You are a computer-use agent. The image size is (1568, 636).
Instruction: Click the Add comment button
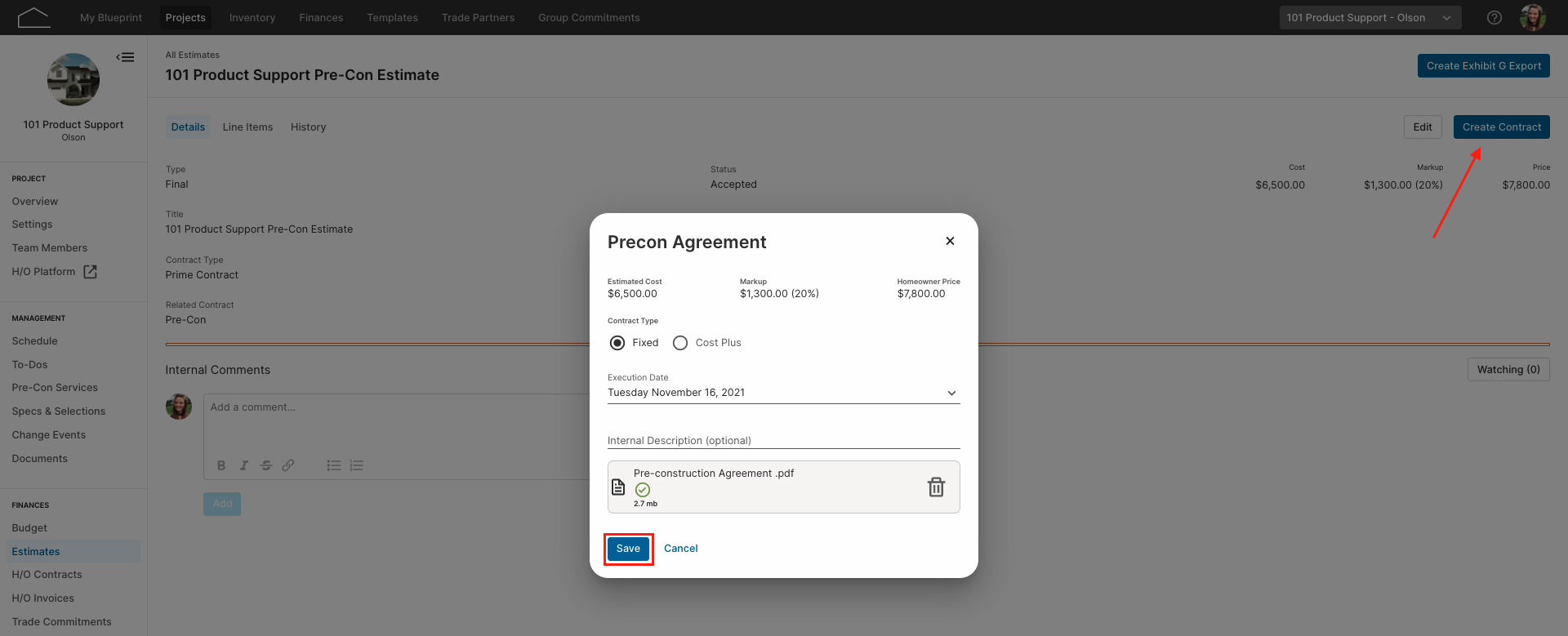coord(222,504)
